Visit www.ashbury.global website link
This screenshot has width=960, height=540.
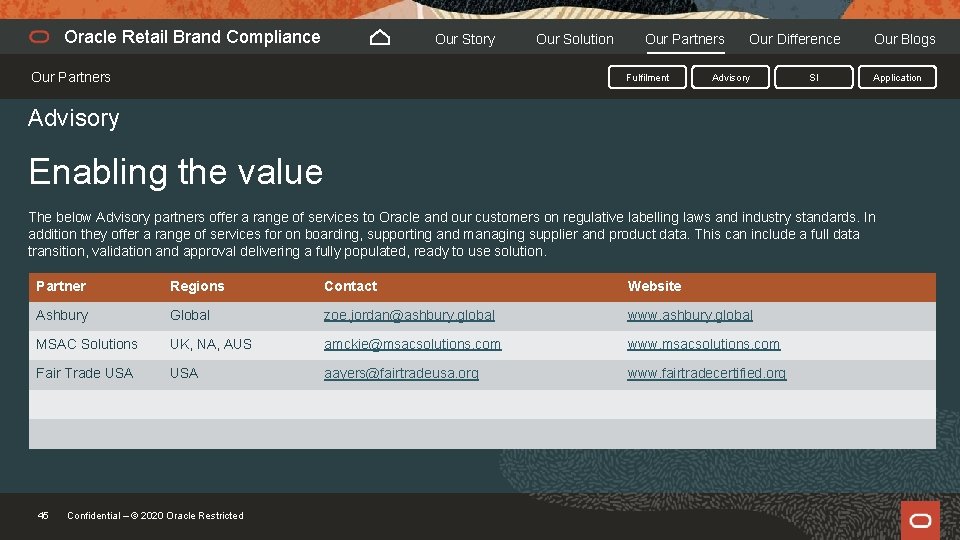coord(690,315)
